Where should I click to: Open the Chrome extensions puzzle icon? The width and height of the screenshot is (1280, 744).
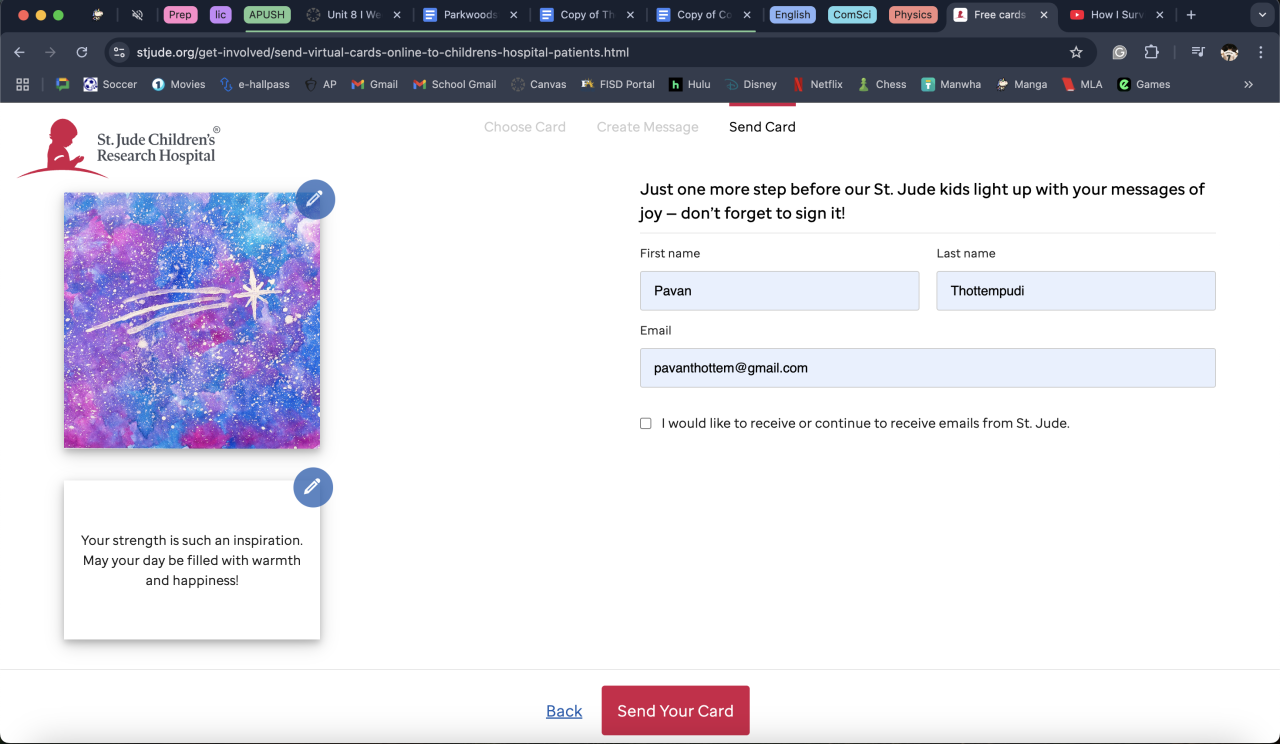1151,52
